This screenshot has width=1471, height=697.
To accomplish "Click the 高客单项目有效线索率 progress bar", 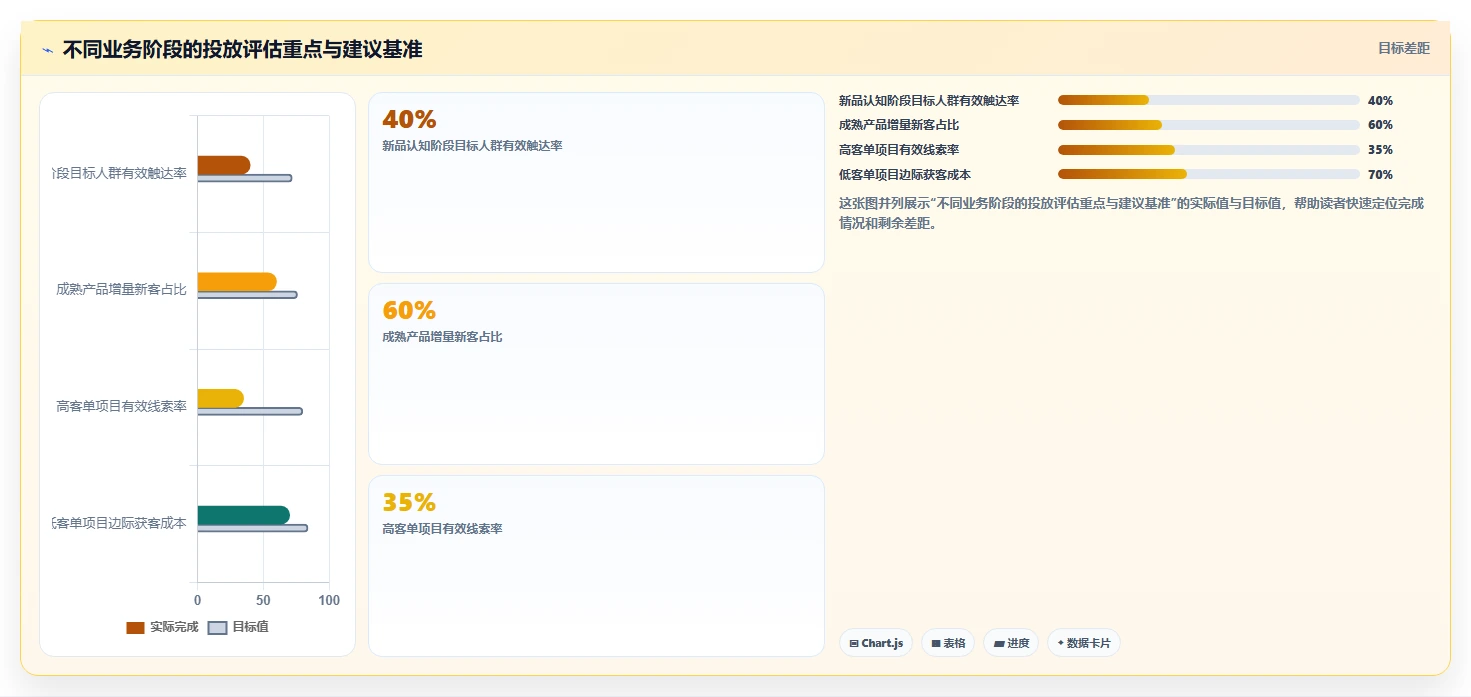I will [1209, 150].
